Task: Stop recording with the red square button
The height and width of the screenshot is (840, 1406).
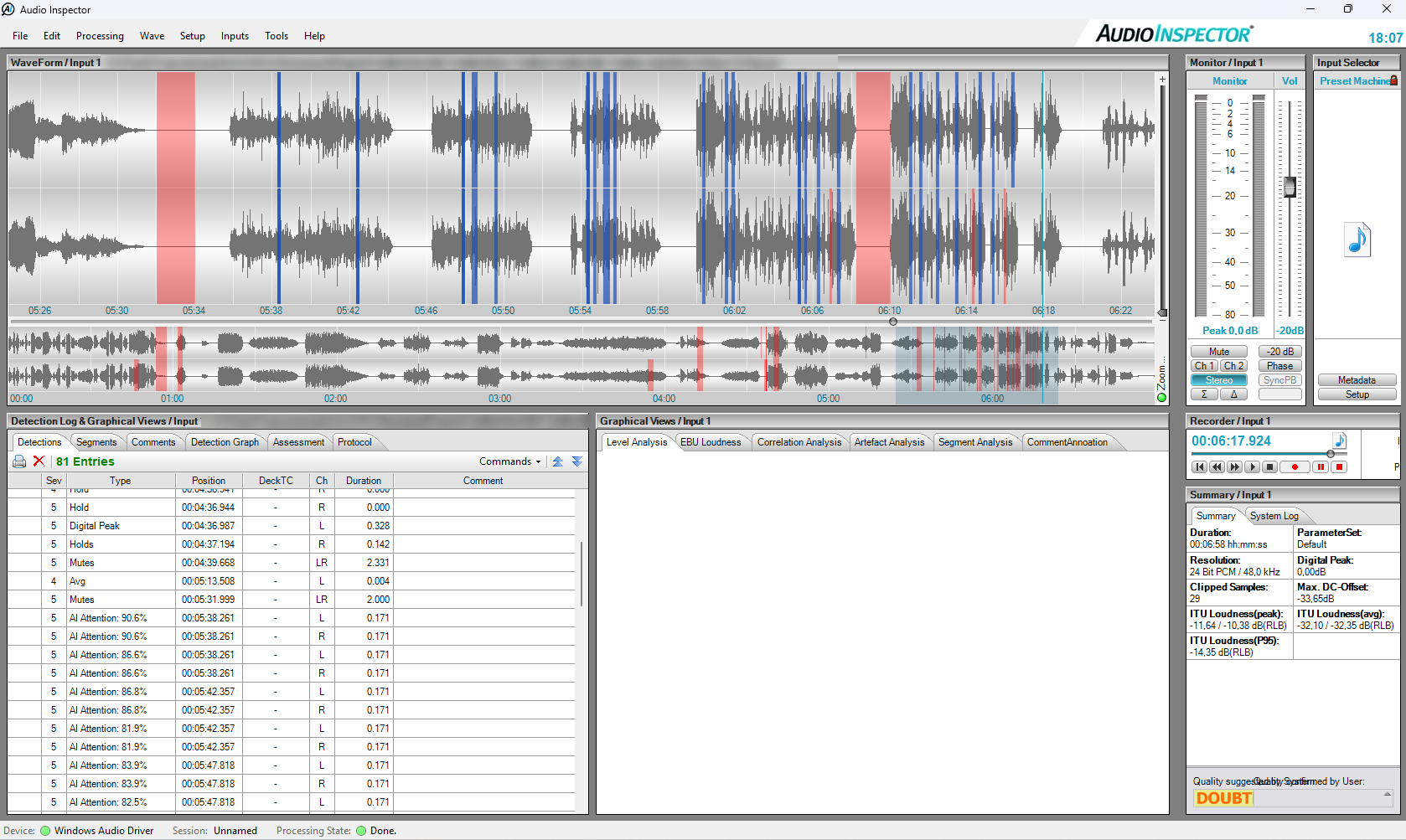Action: tap(1339, 467)
